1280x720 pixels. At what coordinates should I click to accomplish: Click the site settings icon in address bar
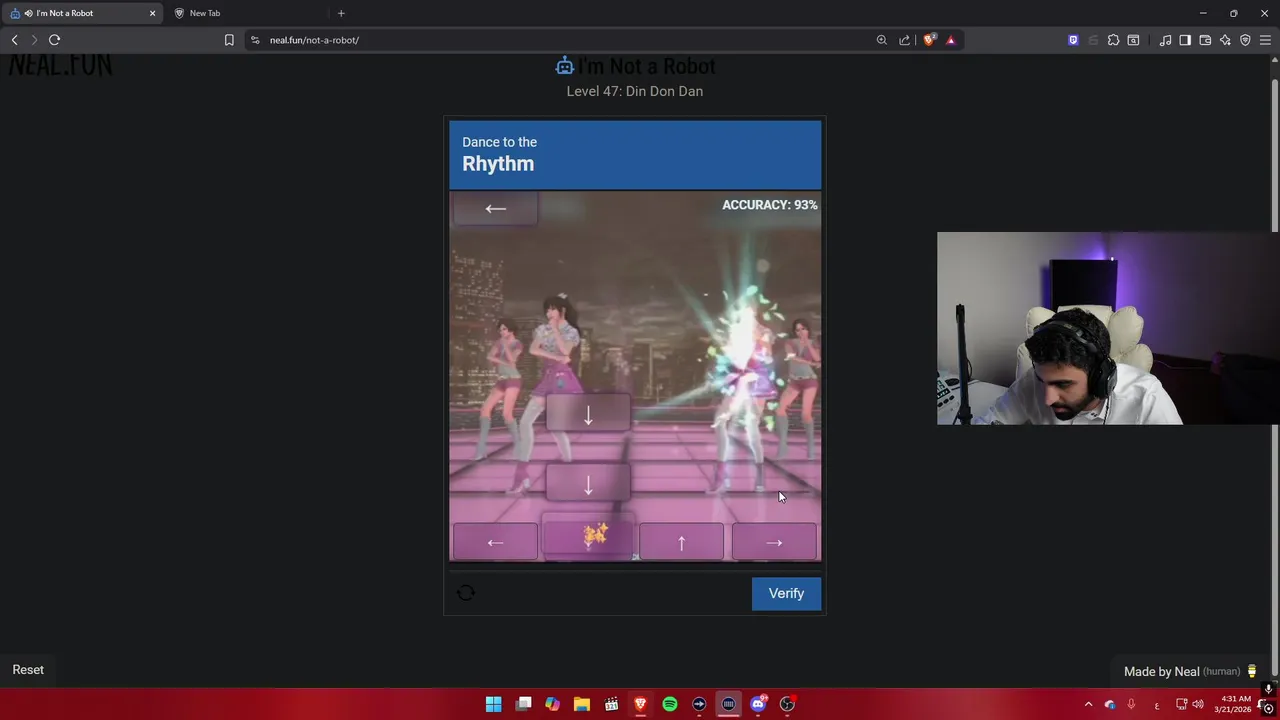255,40
